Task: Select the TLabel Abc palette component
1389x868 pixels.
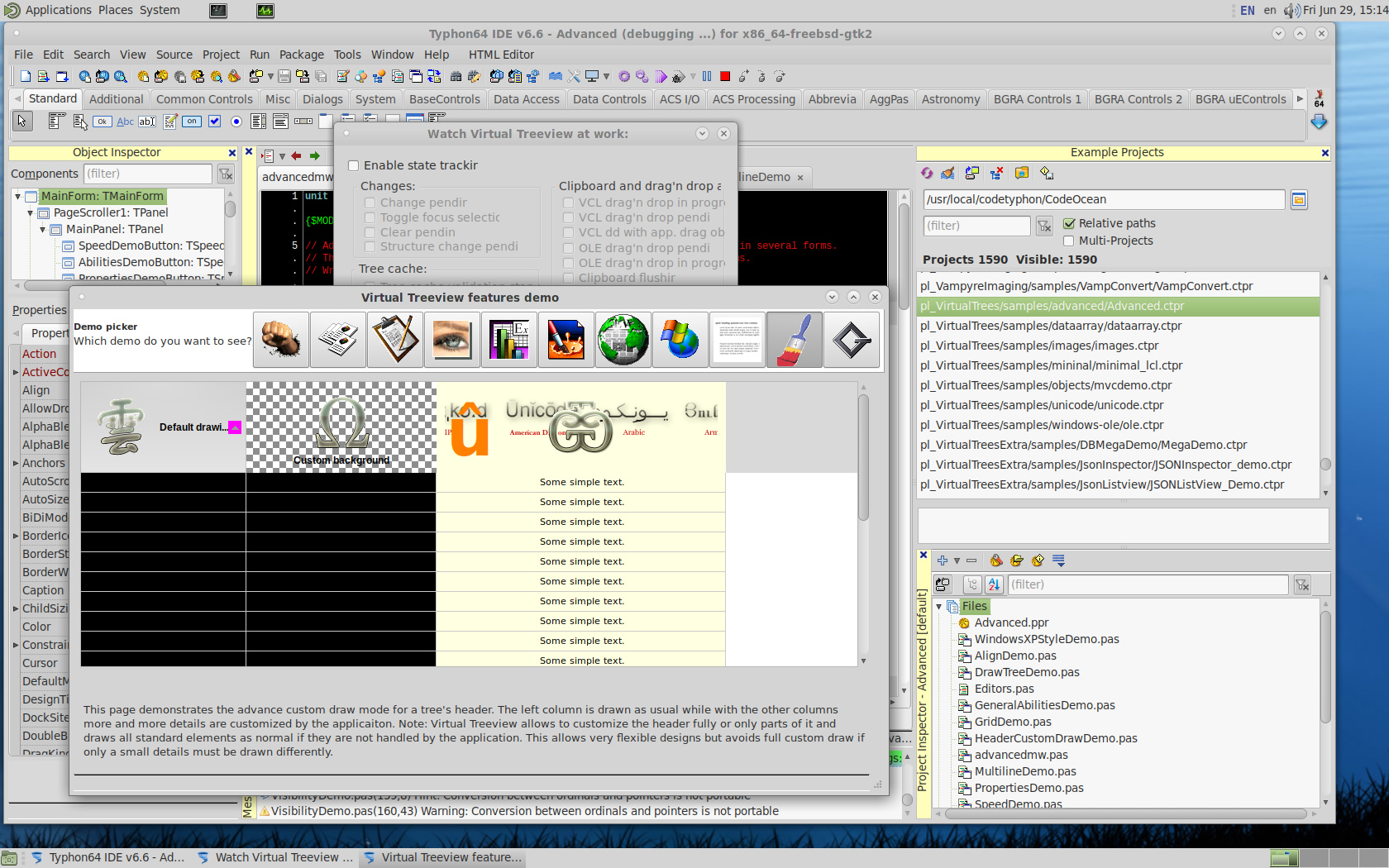Action: click(125, 122)
